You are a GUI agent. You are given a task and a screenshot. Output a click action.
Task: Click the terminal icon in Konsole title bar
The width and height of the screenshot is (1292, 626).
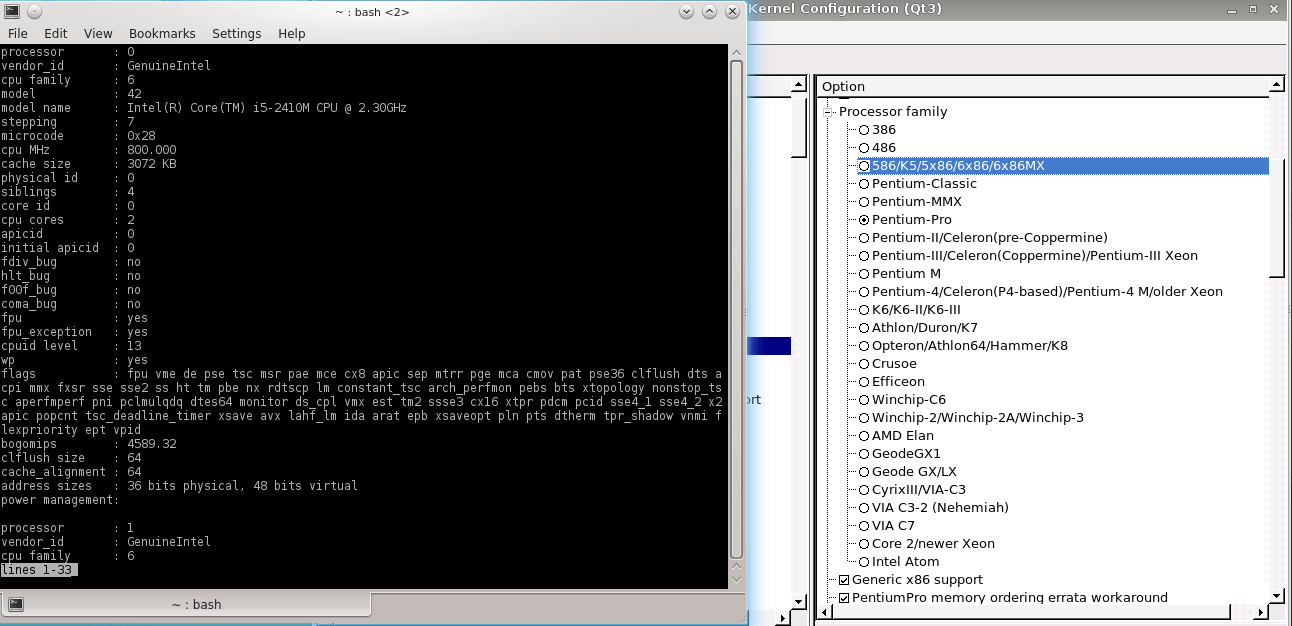[x=12, y=11]
